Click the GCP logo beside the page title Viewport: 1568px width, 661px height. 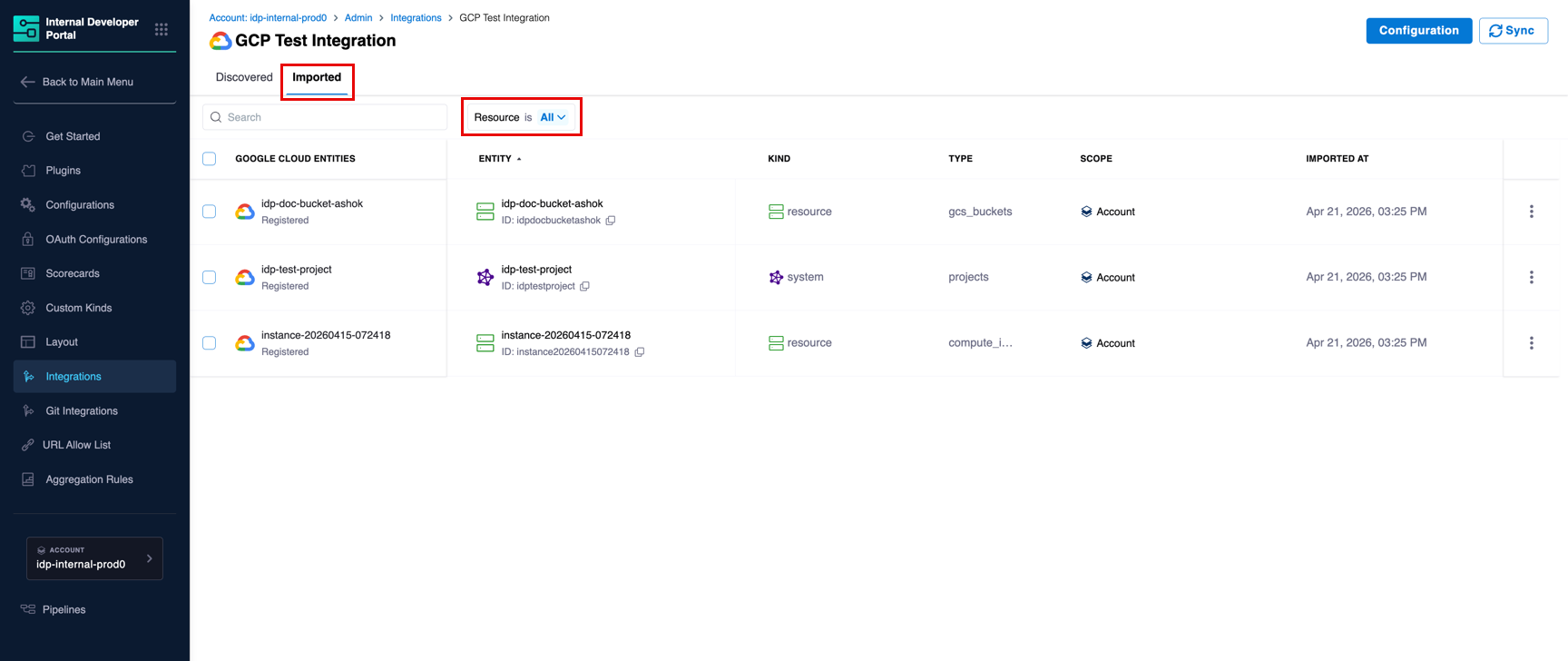point(220,41)
